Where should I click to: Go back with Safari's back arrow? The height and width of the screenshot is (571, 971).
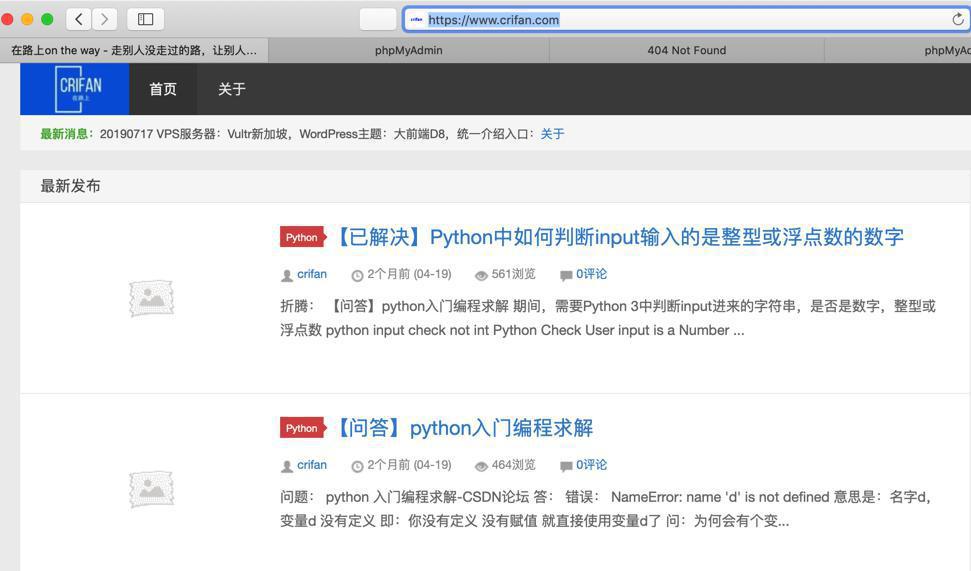(x=79, y=19)
